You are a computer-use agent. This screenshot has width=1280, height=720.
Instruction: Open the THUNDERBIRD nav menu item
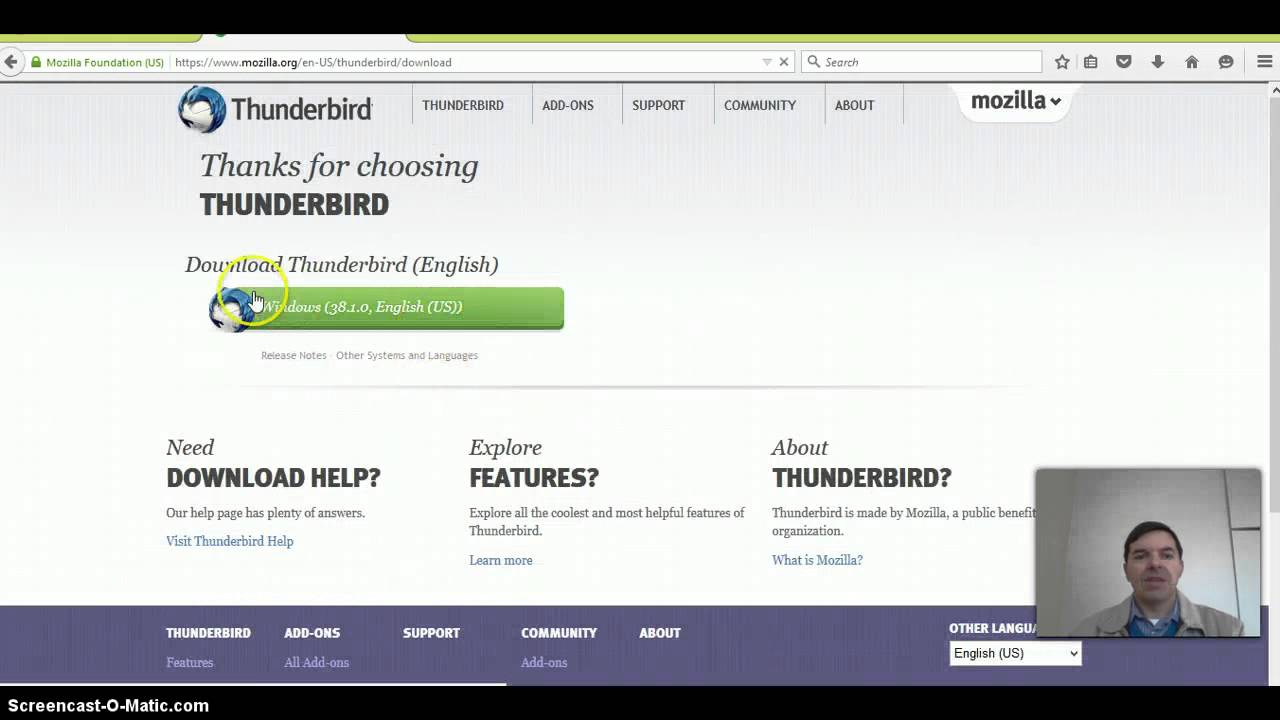coord(463,105)
